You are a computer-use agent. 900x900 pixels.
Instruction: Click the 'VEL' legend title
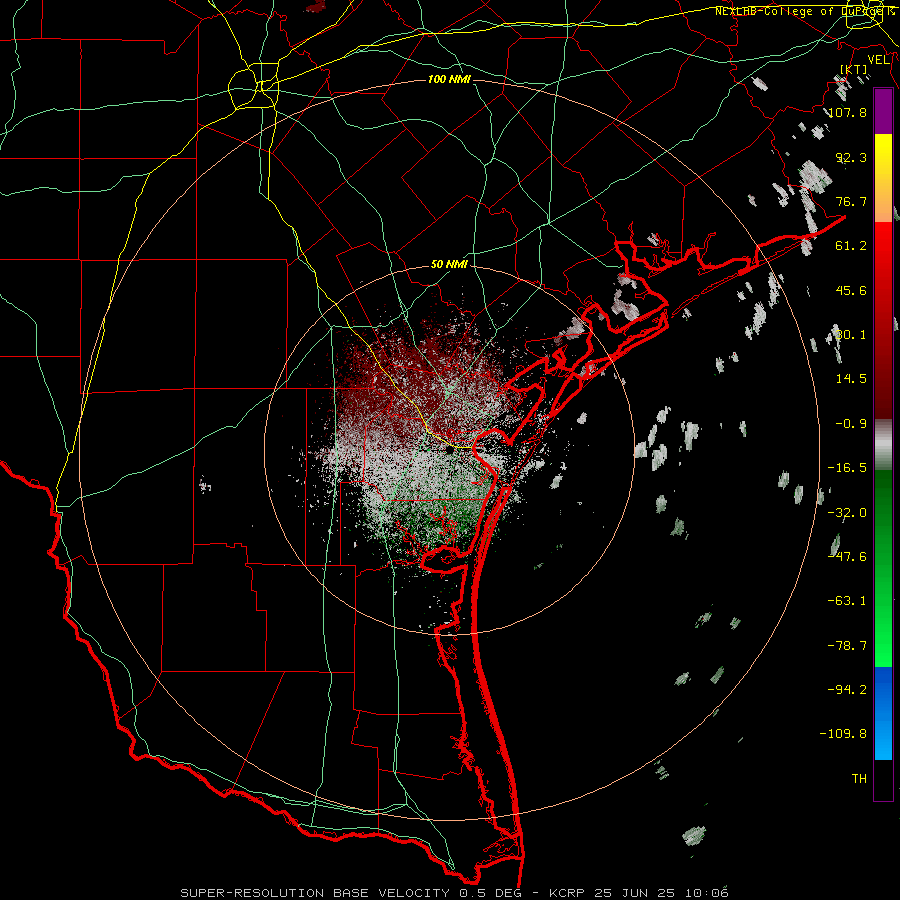[879, 60]
